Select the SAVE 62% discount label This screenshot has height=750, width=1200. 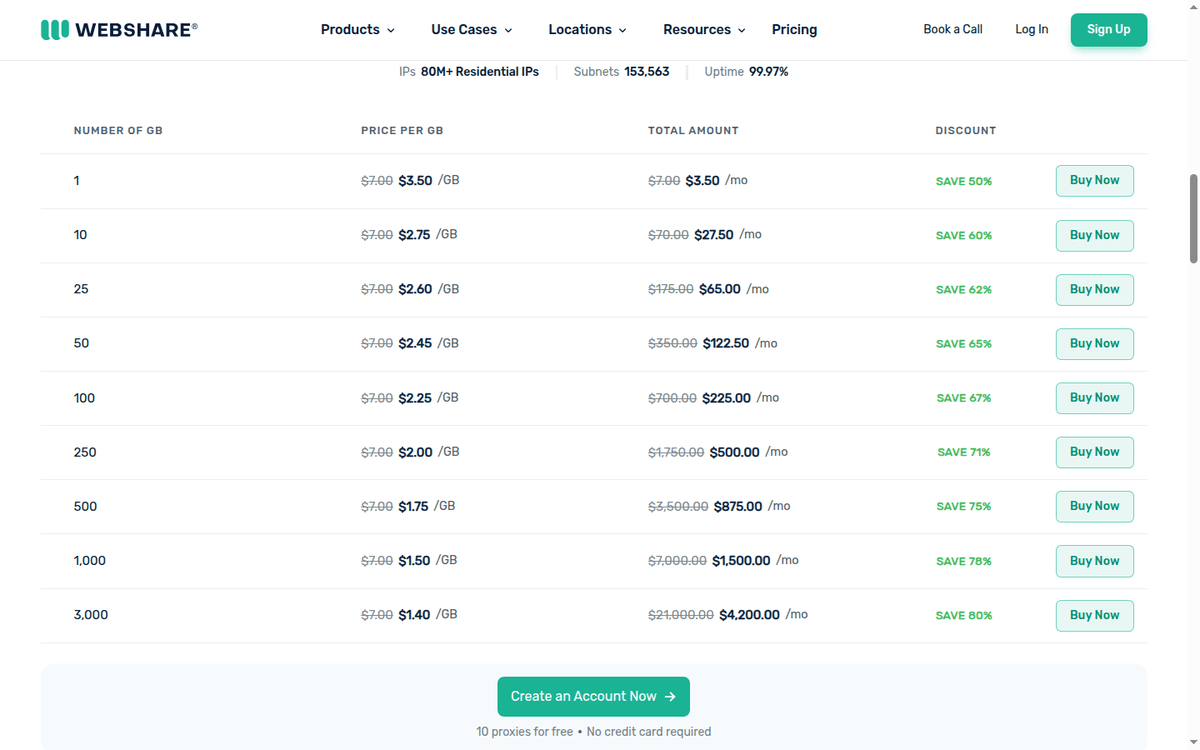pos(964,289)
